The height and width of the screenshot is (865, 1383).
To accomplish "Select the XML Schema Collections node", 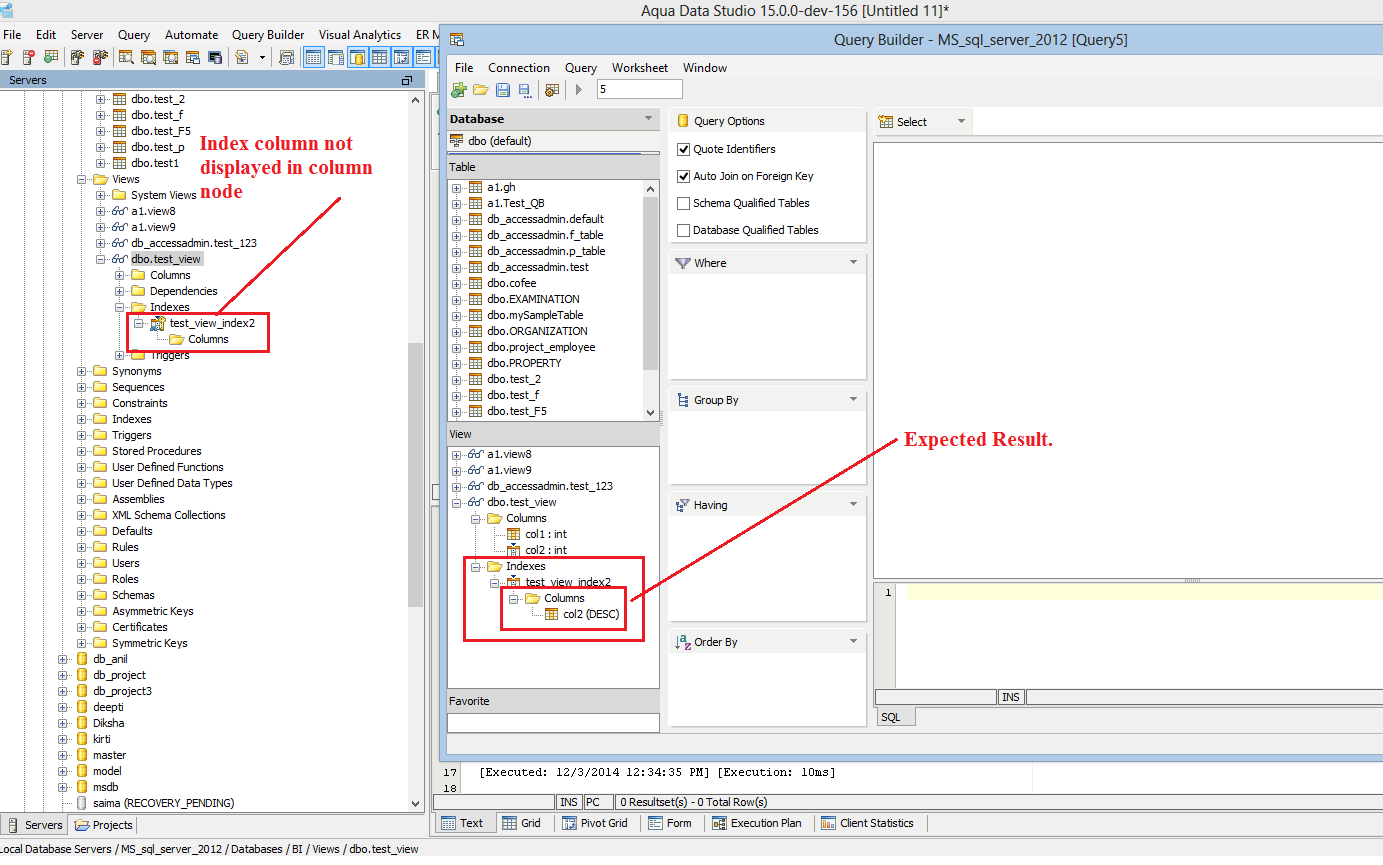I will click(169, 515).
